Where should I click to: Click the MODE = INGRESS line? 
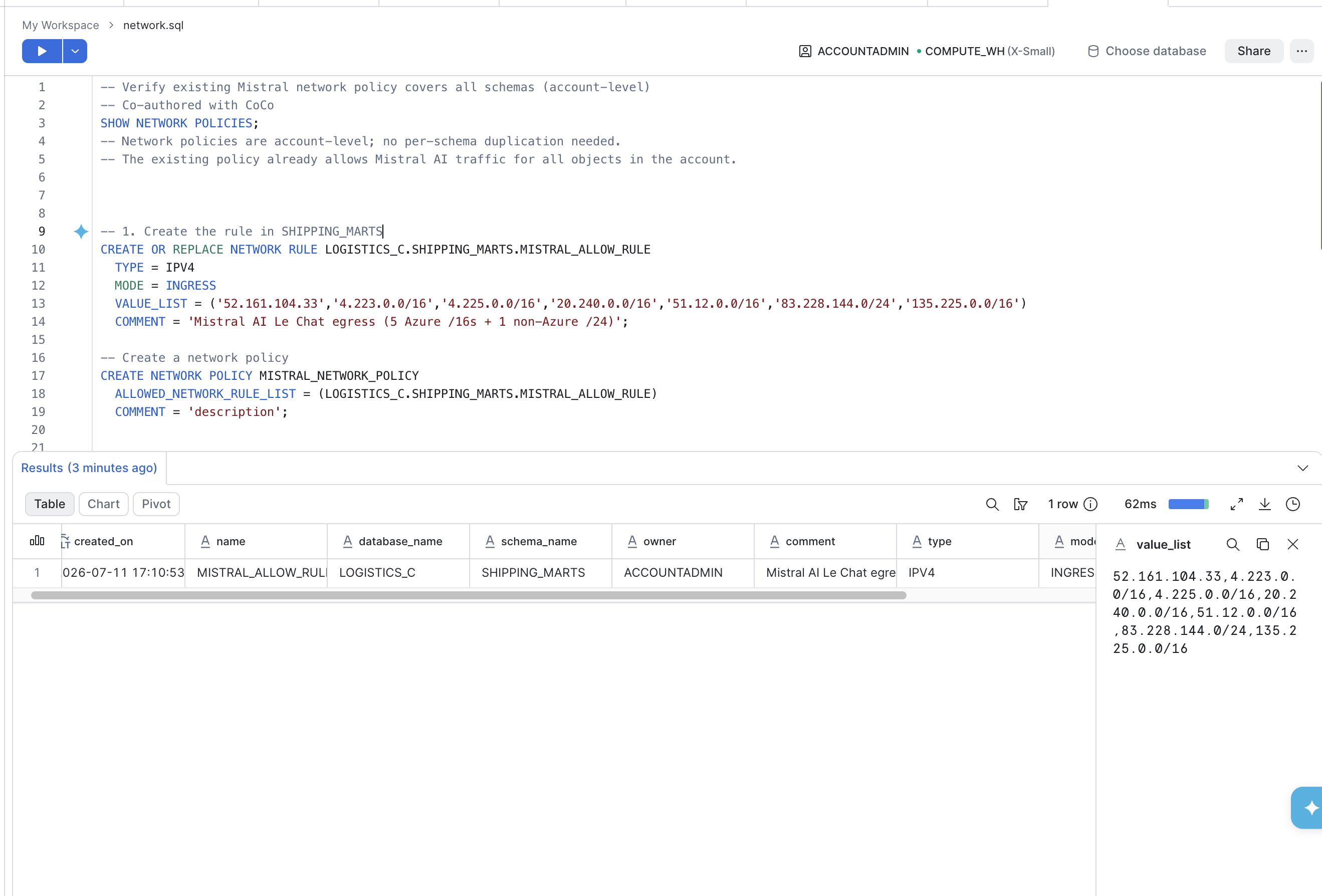pyautogui.click(x=165, y=286)
